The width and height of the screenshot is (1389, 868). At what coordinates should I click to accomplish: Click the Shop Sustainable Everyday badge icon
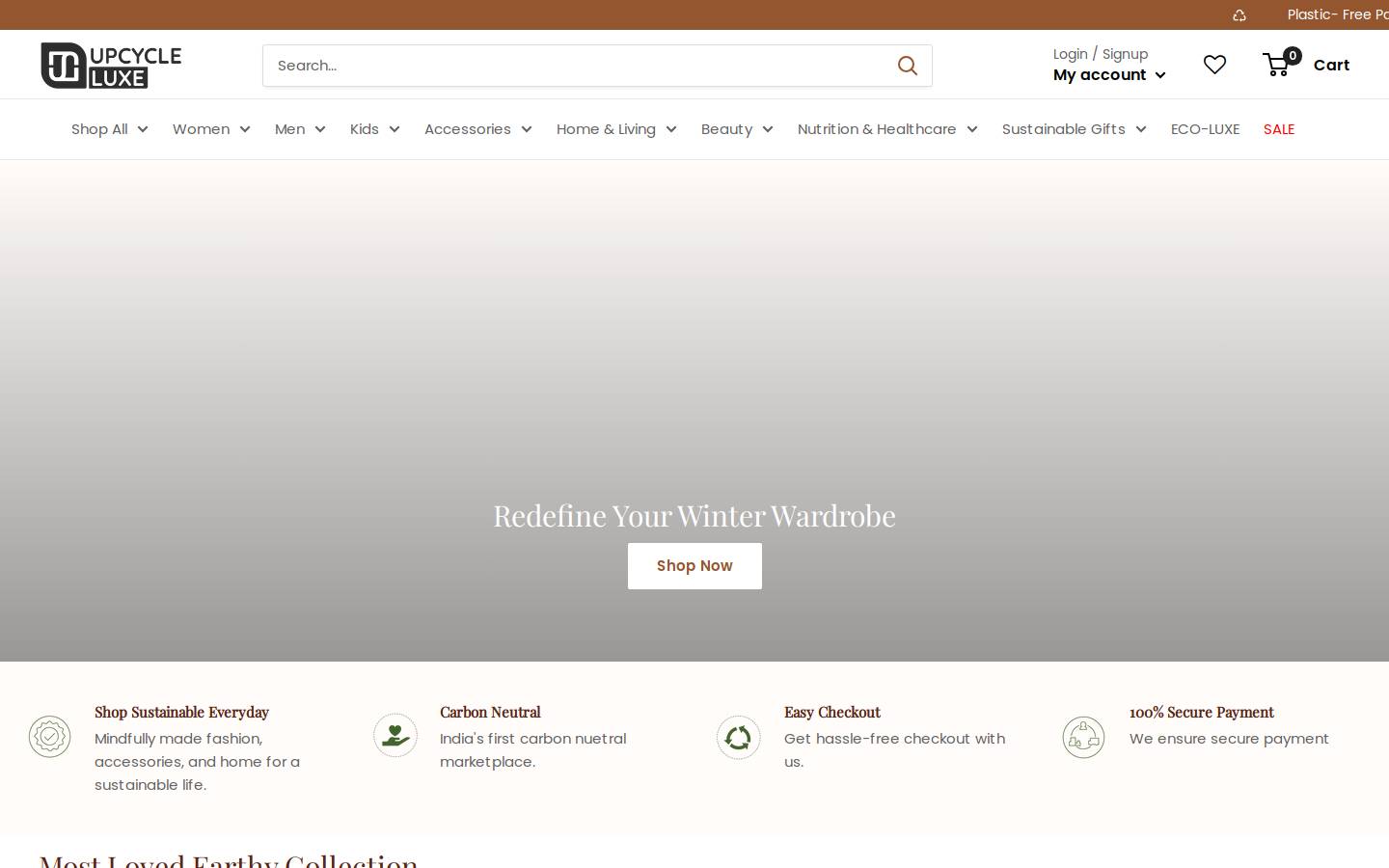(x=49, y=737)
